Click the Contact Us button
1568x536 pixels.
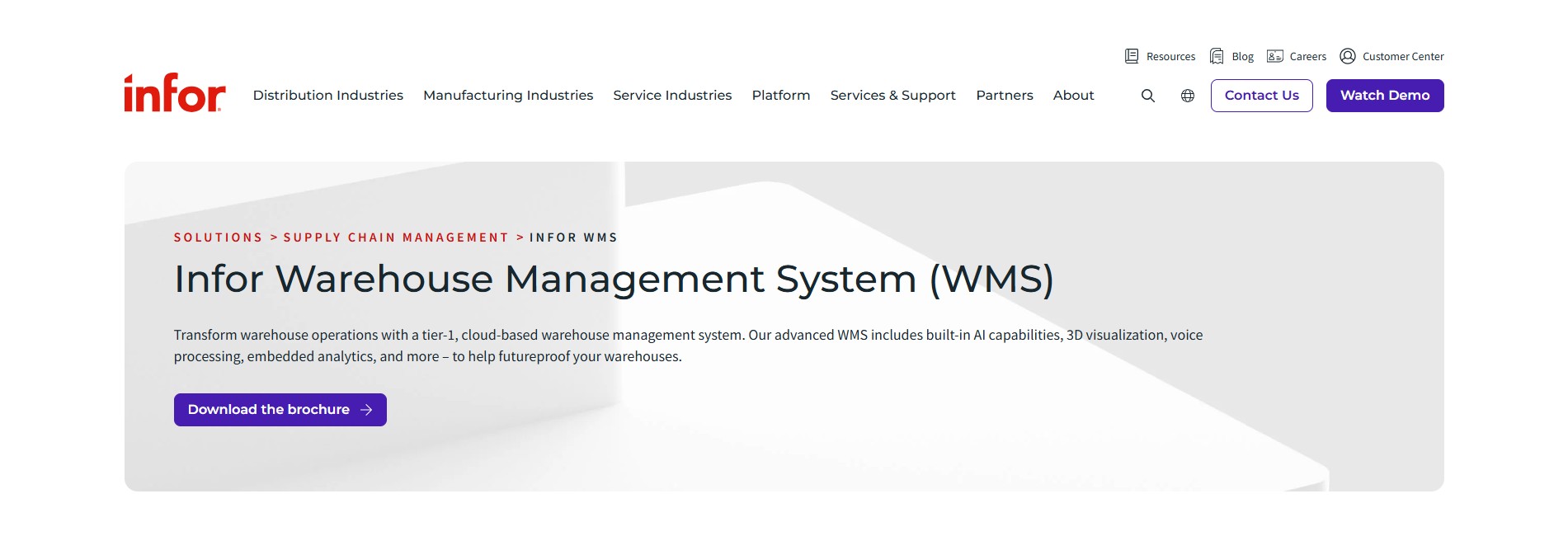coord(1262,96)
